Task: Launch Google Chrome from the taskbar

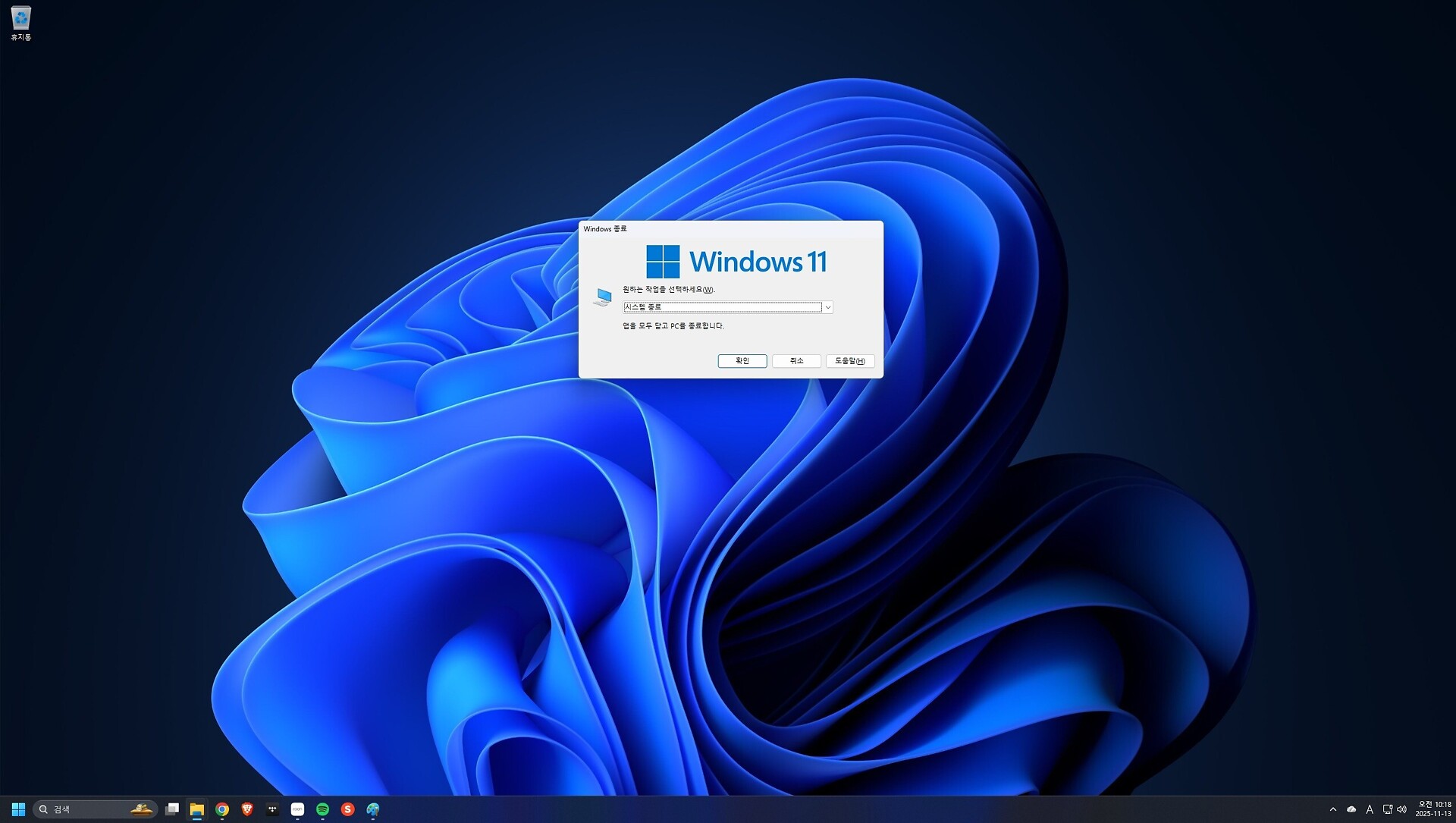Action: tap(222, 809)
